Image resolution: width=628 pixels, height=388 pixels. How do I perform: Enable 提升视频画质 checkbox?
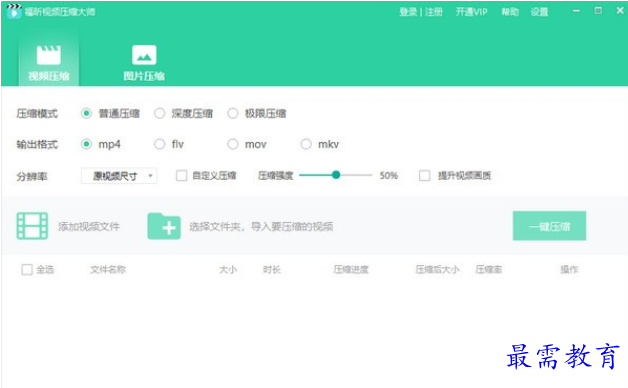(425, 175)
